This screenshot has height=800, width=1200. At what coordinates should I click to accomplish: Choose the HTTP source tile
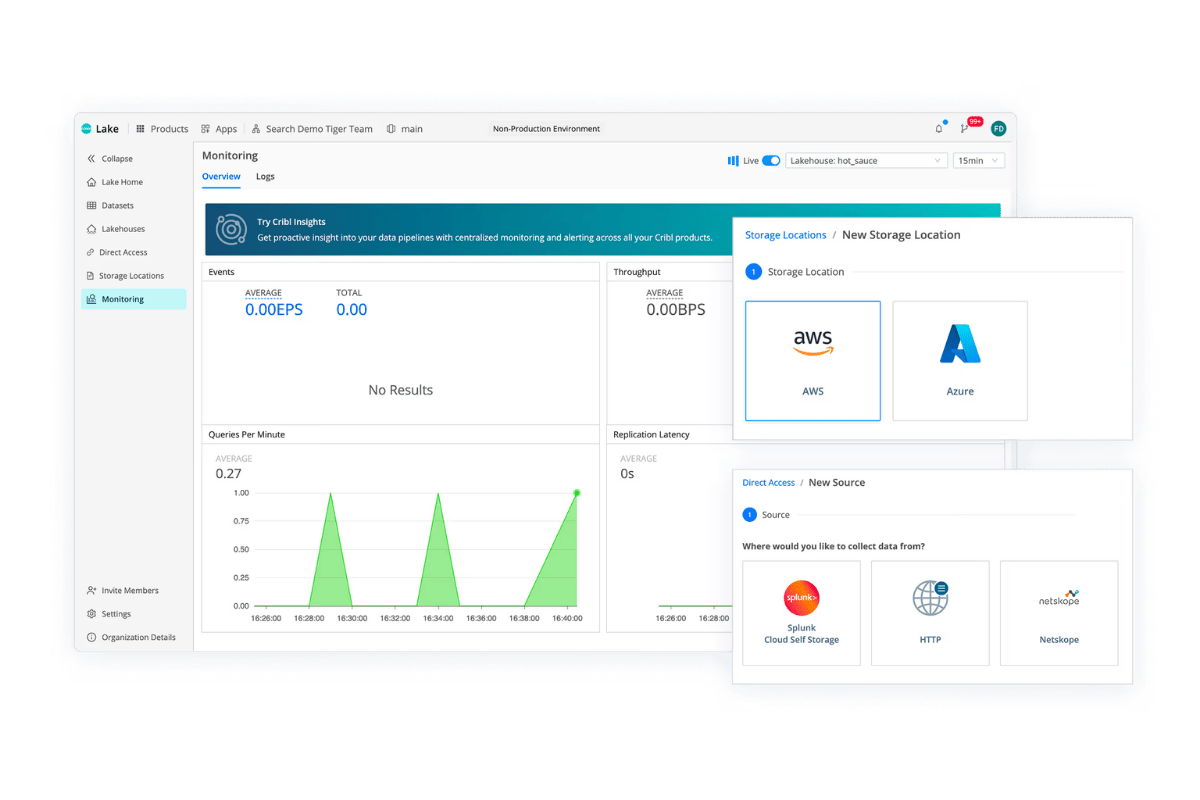tap(930, 613)
